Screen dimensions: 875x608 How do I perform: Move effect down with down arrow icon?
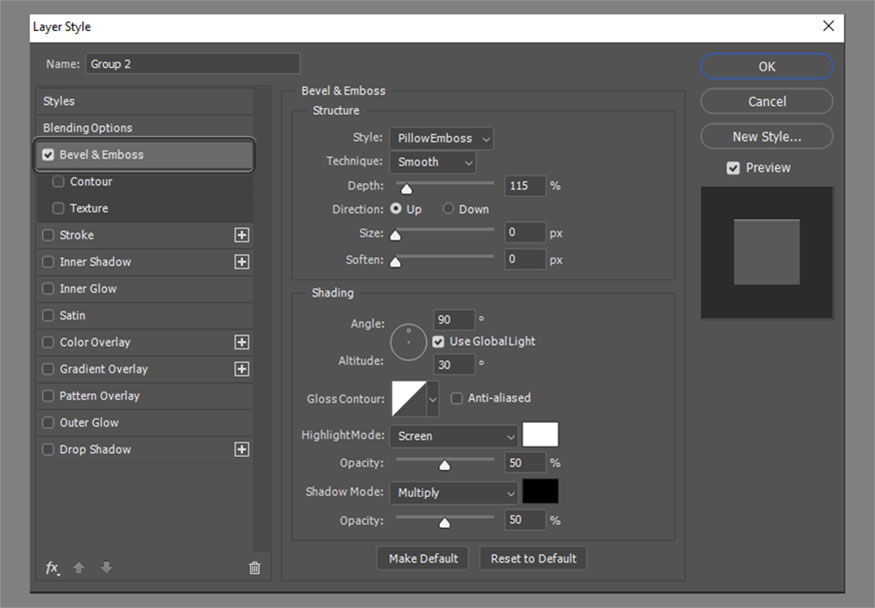106,567
